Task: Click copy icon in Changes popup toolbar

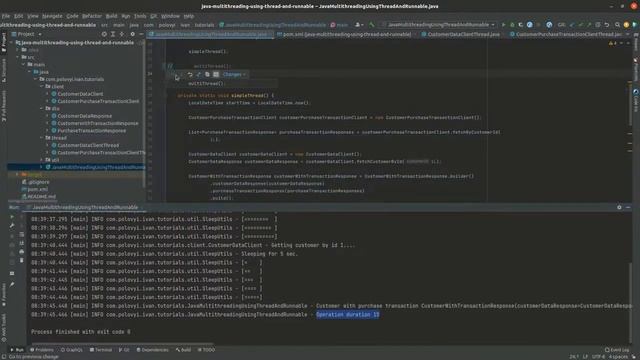Action: [207, 74]
